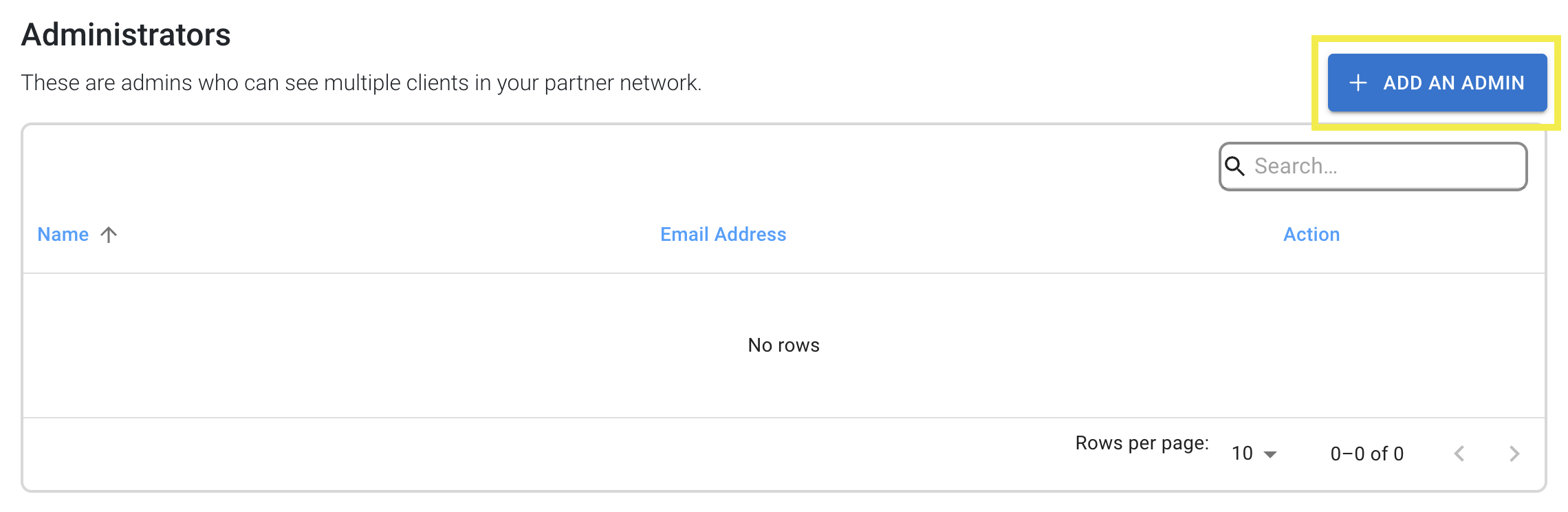The width and height of the screenshot is (1568, 512).
Task: Sort the table by Email Address column
Action: 723,235
